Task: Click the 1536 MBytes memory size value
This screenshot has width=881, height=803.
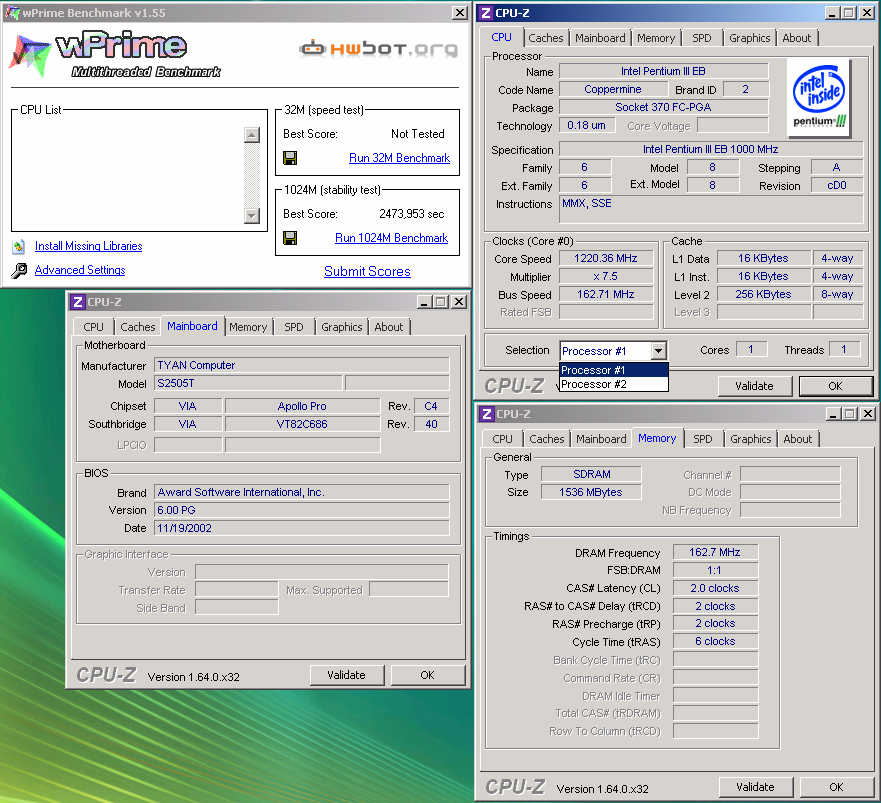Action: coord(591,492)
